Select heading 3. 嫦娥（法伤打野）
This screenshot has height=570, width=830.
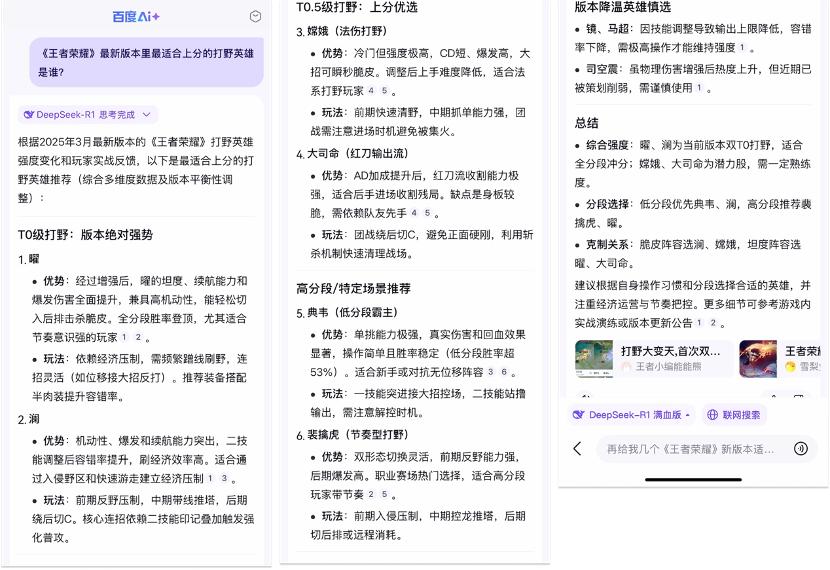click(342, 31)
